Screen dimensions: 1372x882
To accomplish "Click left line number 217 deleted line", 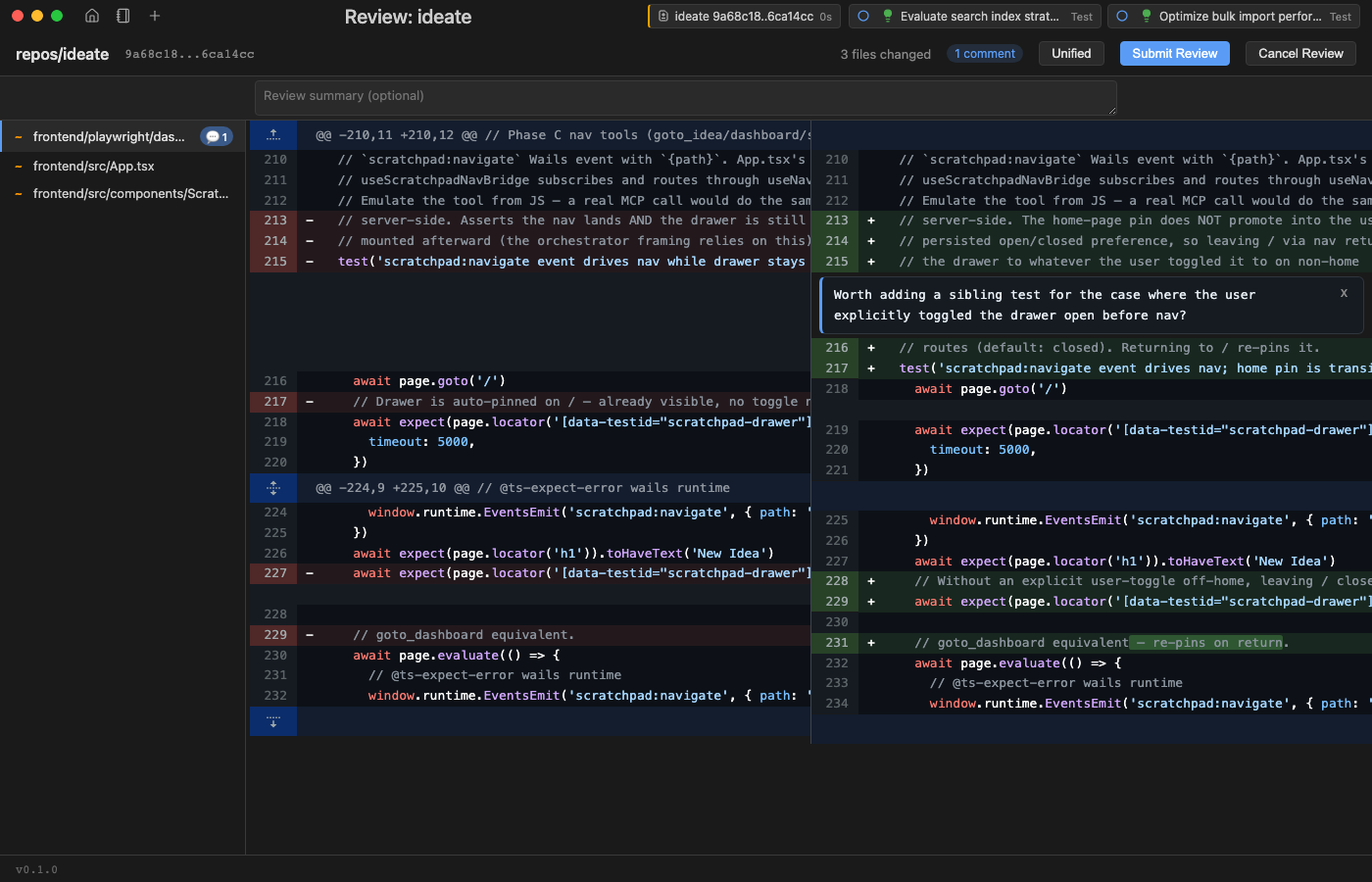I will pos(275,402).
